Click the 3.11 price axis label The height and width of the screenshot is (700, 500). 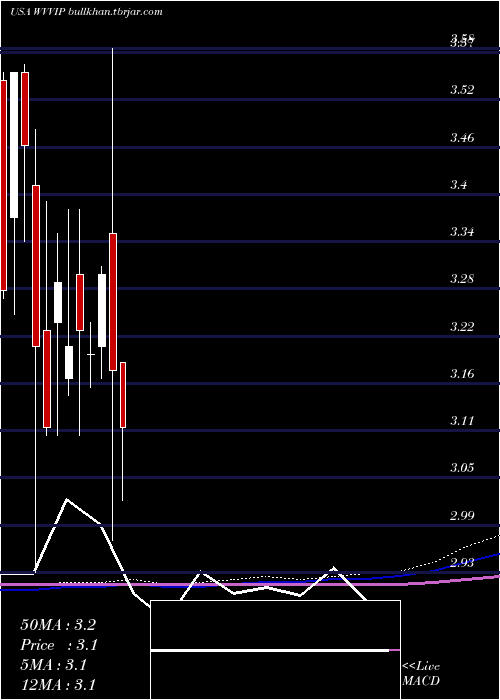tap(462, 421)
